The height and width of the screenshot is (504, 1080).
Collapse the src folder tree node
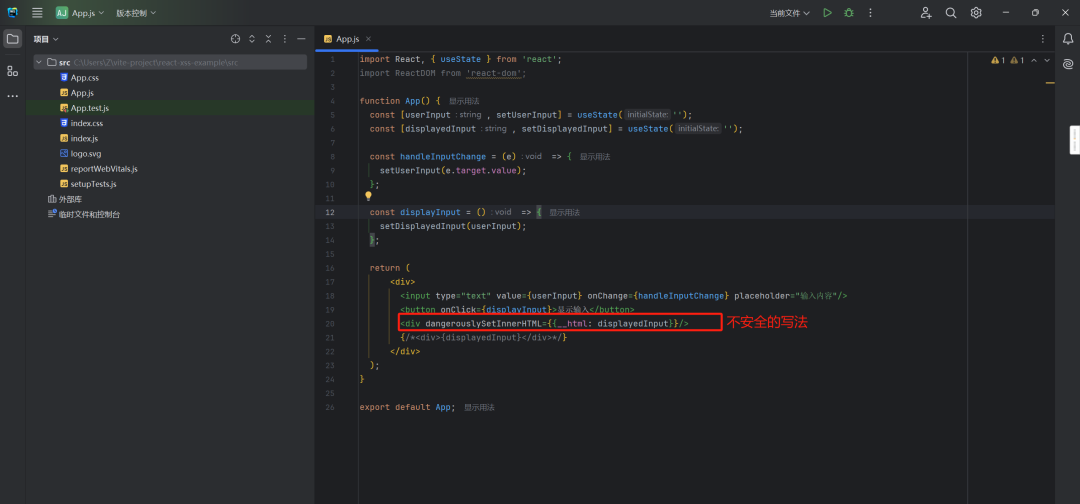coord(39,63)
